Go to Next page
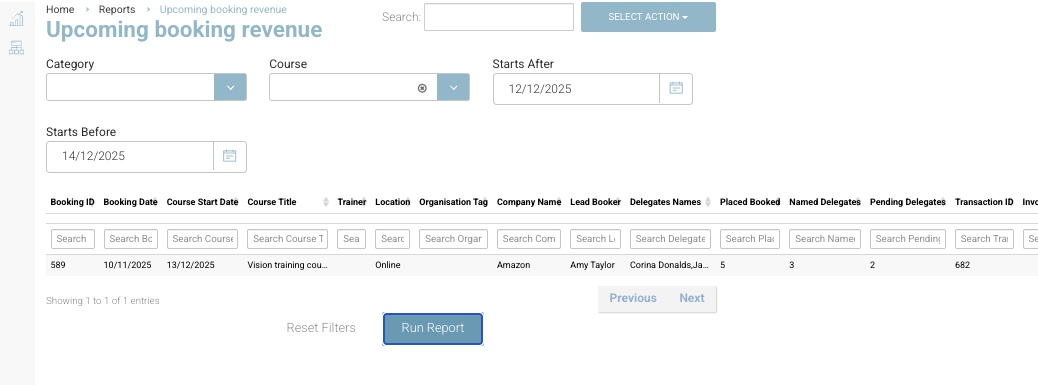 [692, 298]
